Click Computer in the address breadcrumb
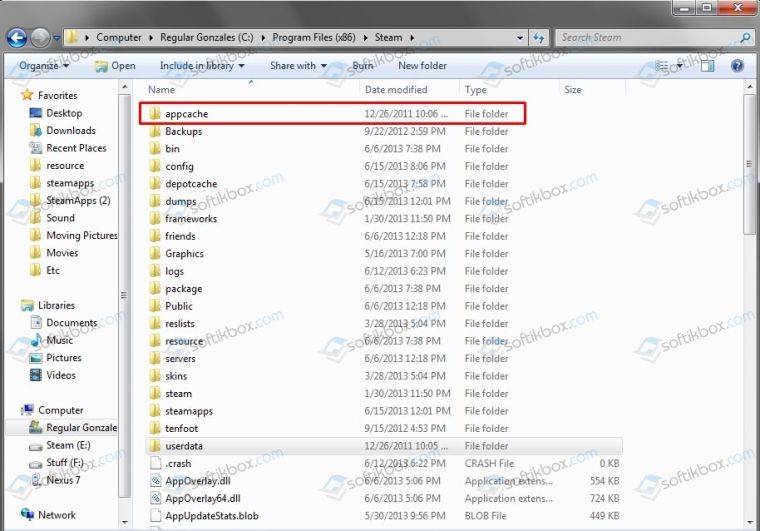 pos(119,37)
